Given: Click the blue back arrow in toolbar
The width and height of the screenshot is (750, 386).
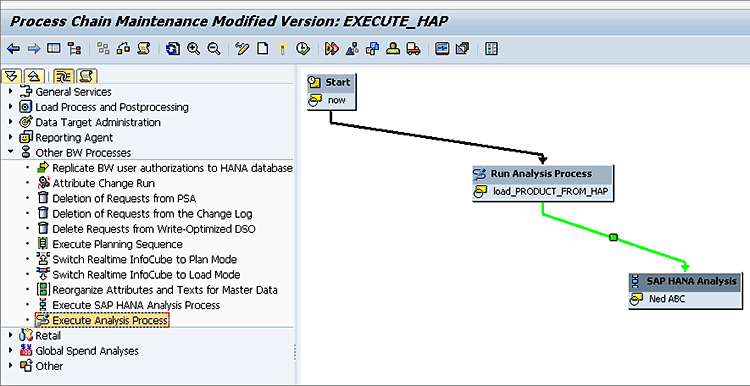Looking at the screenshot, I should point(14,48).
